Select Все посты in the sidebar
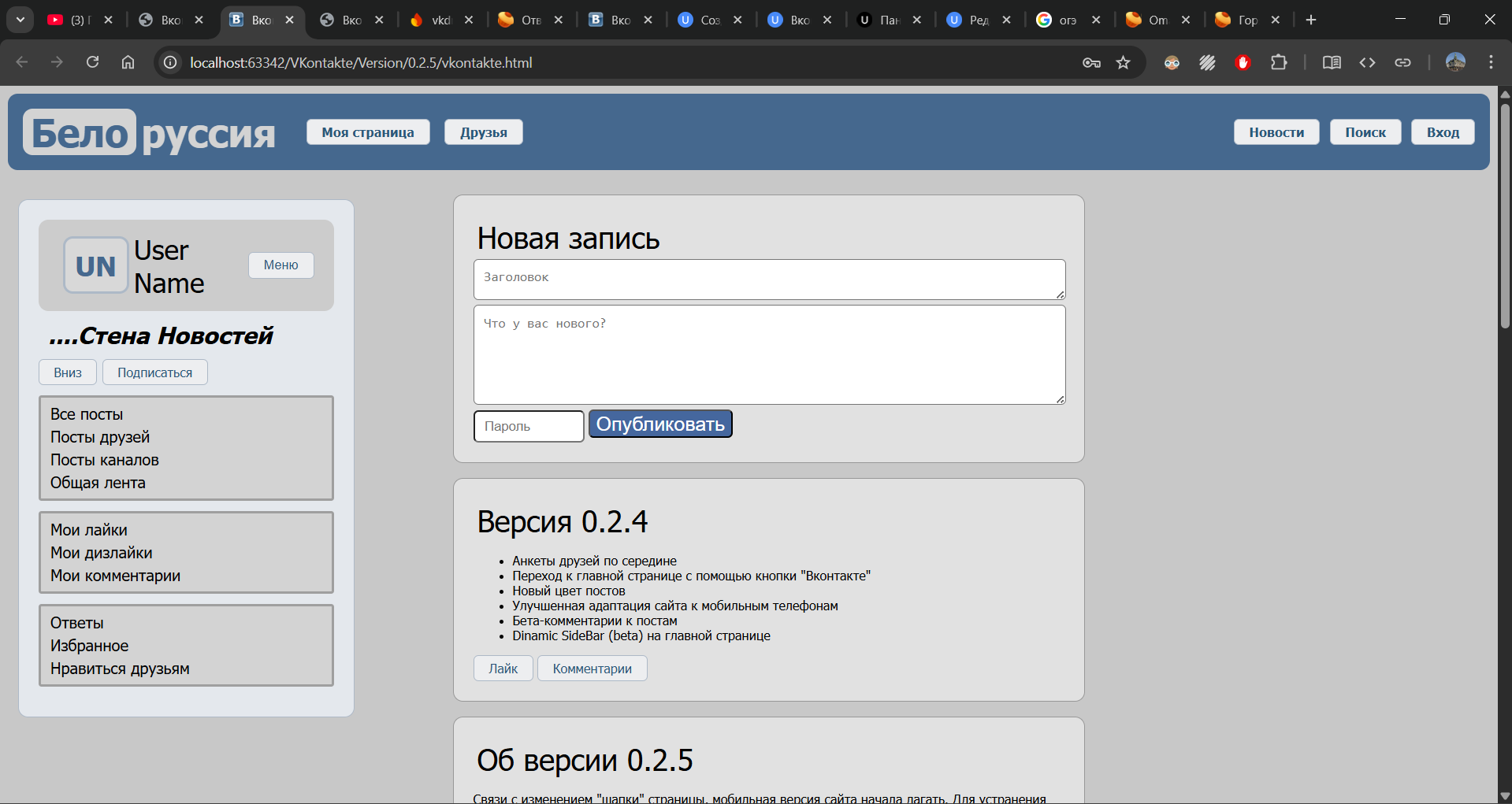 pyautogui.click(x=87, y=414)
